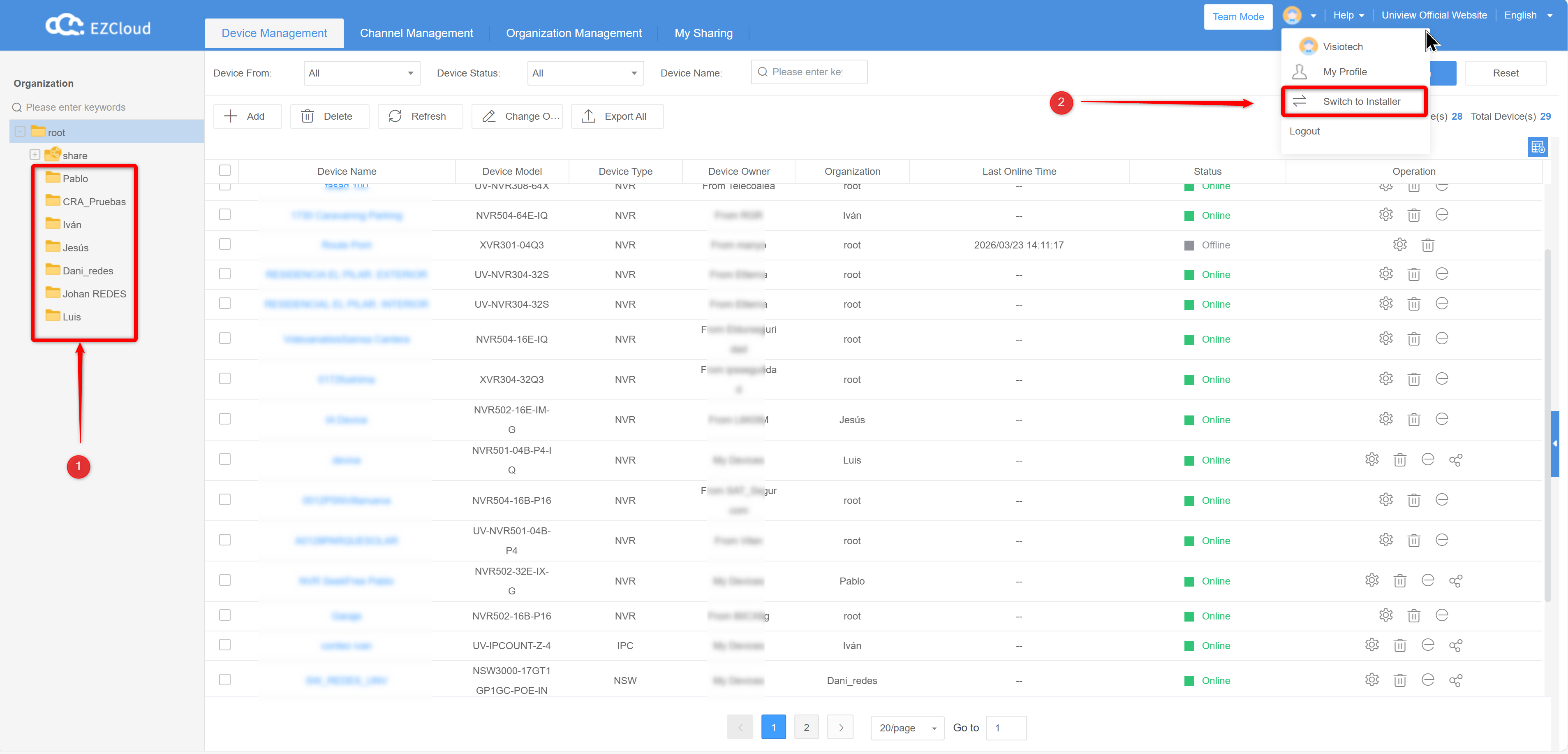This screenshot has height=754, width=1568.
Task: Check the box for NVR504-64E-IQ row
Action: click(x=224, y=214)
